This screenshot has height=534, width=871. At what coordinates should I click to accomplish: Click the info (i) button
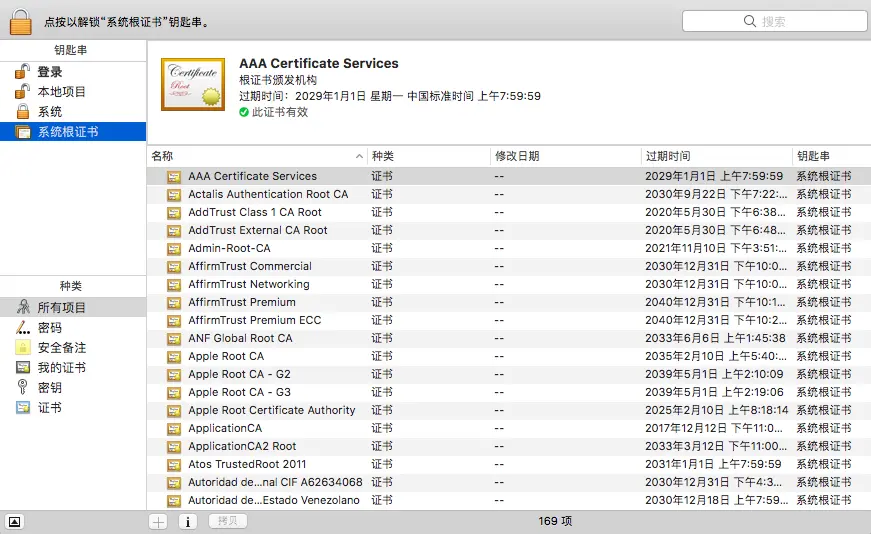pyautogui.click(x=188, y=522)
